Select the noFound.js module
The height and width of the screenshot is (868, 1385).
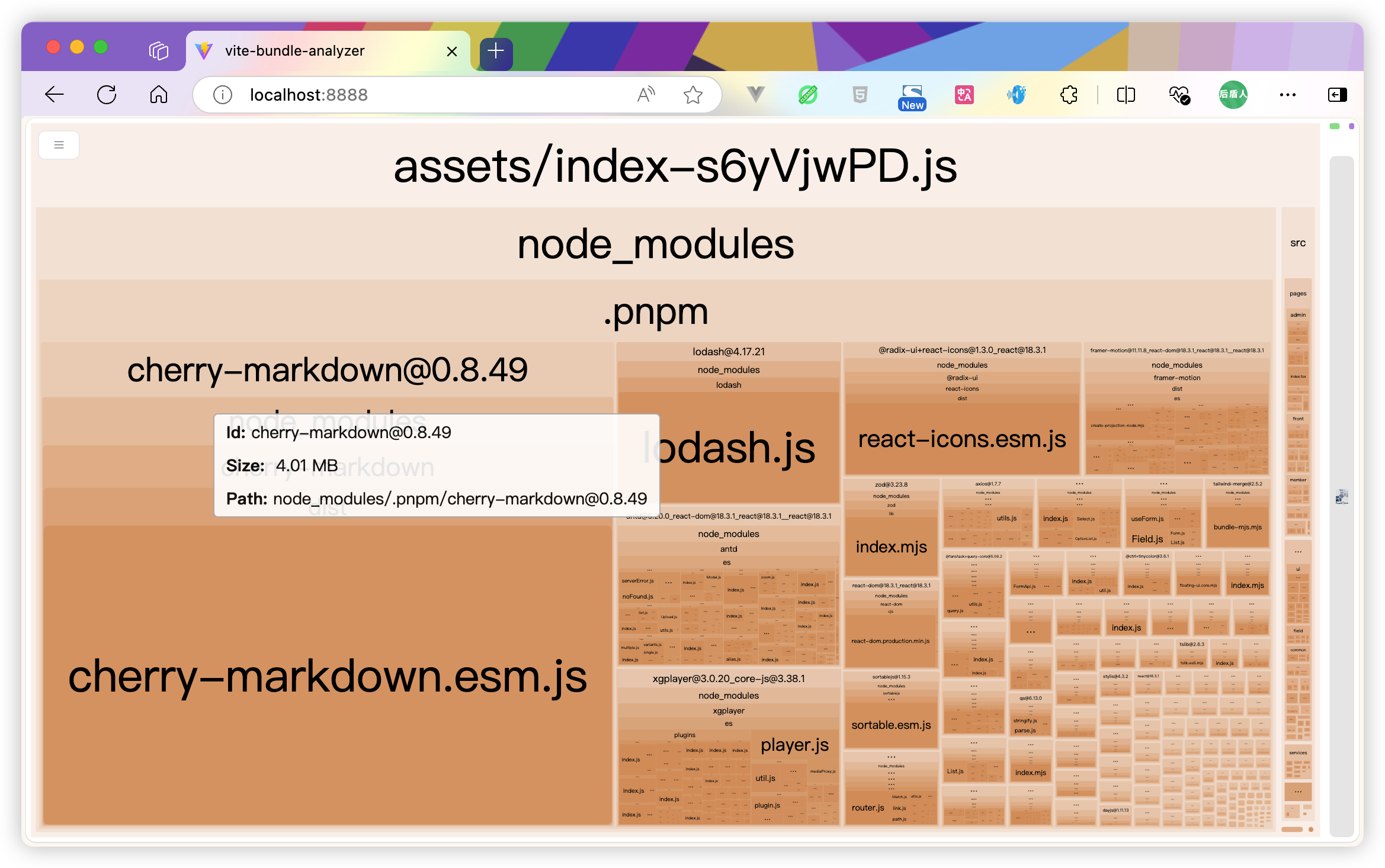[638, 596]
